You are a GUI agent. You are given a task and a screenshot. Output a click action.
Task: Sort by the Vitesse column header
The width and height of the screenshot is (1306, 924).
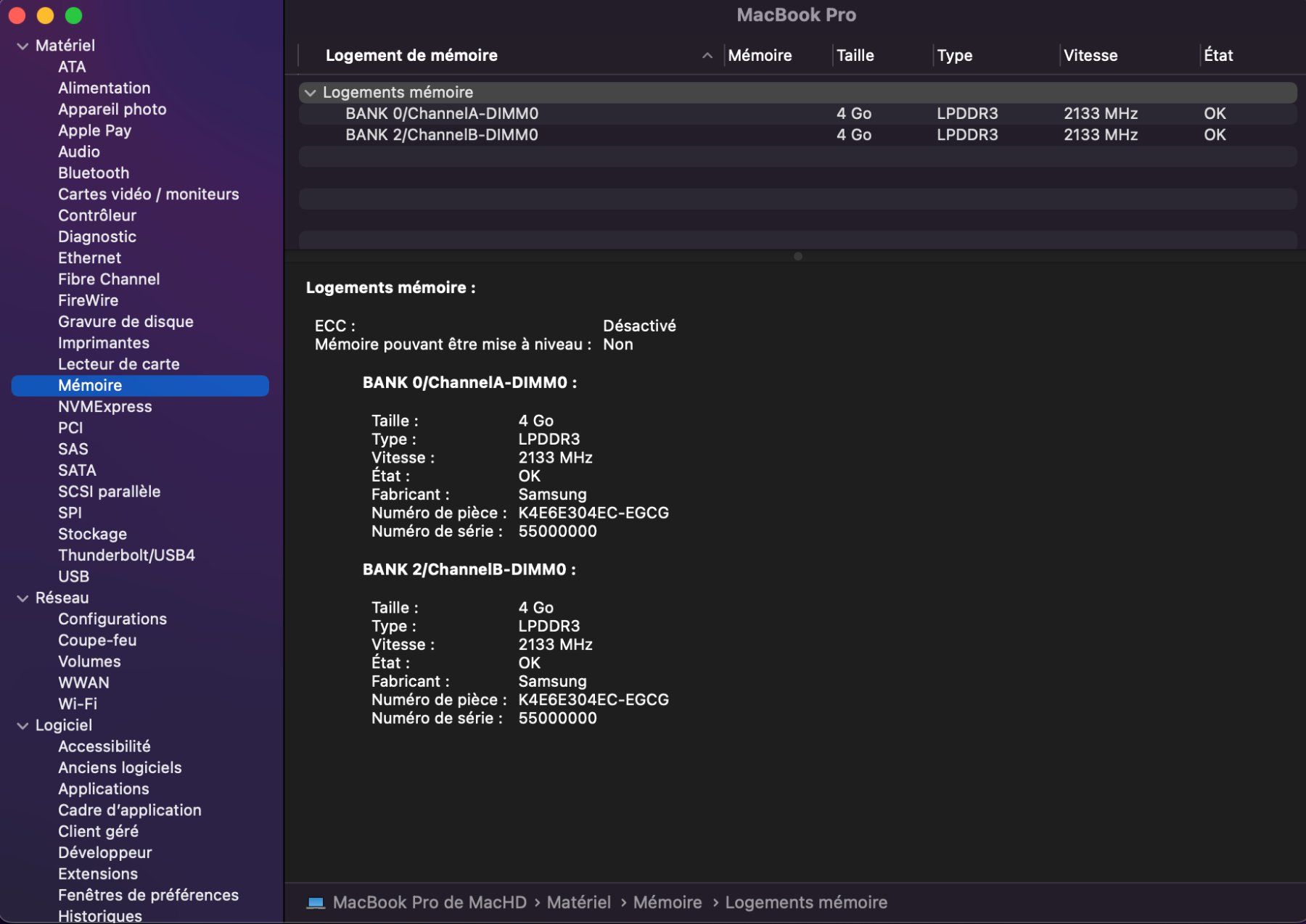1091,56
